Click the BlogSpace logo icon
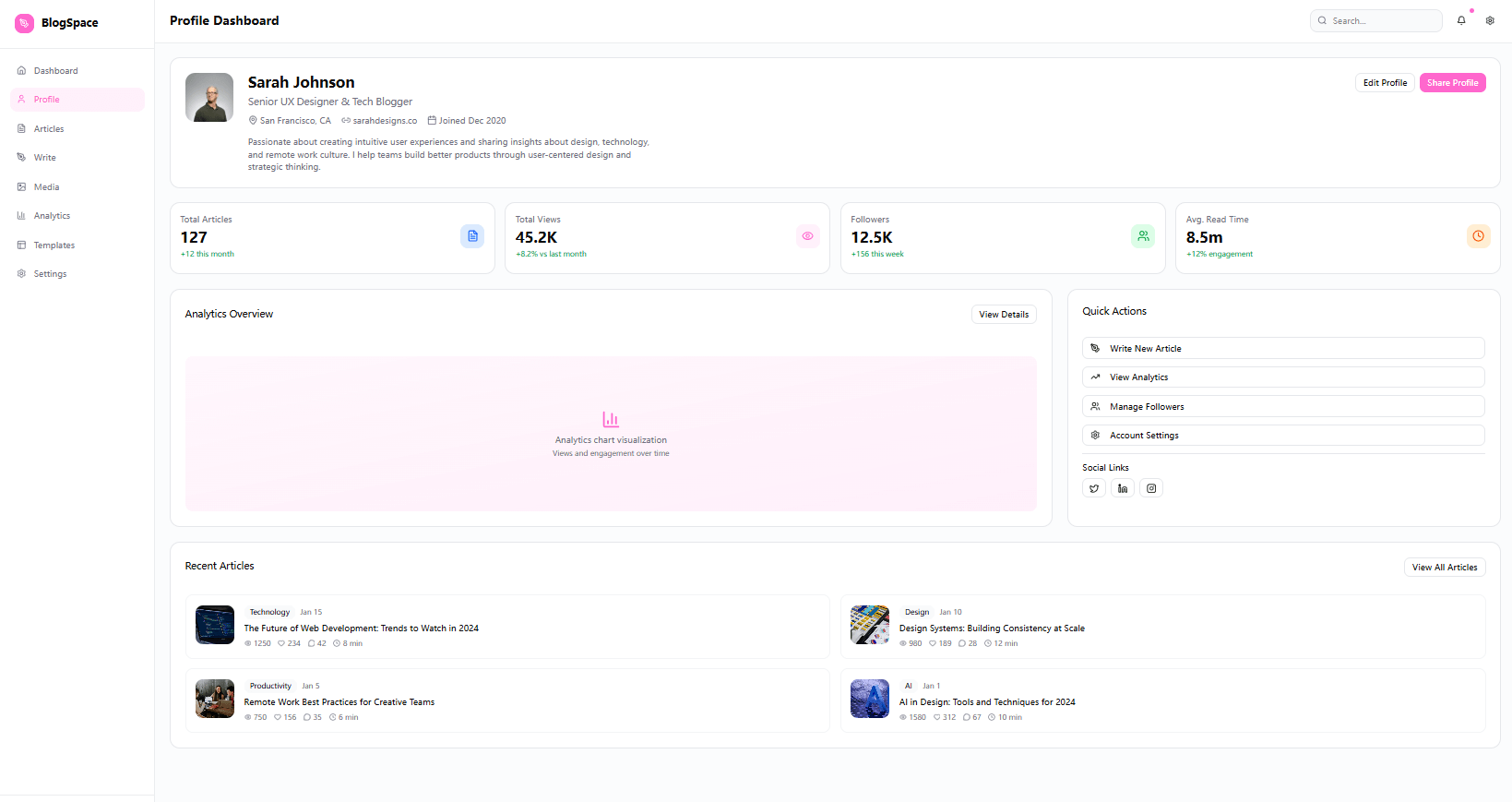 [25, 23]
